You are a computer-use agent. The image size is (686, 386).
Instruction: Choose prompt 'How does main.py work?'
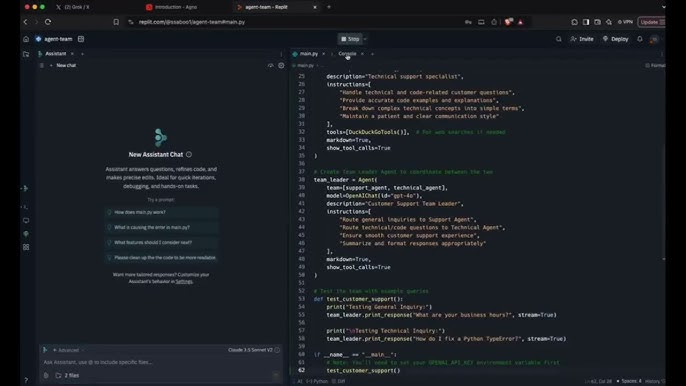(161, 212)
